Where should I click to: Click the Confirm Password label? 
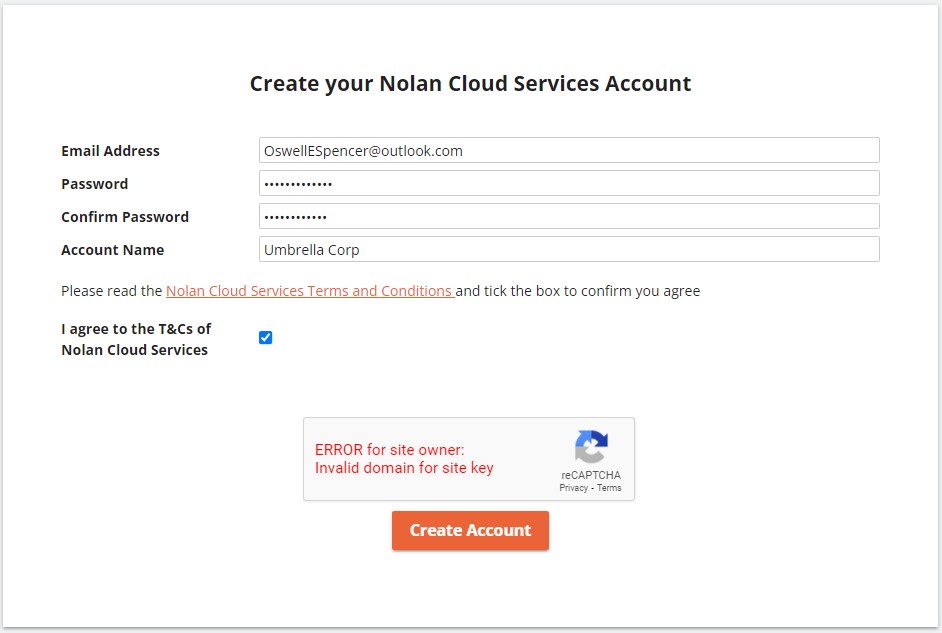(x=124, y=217)
